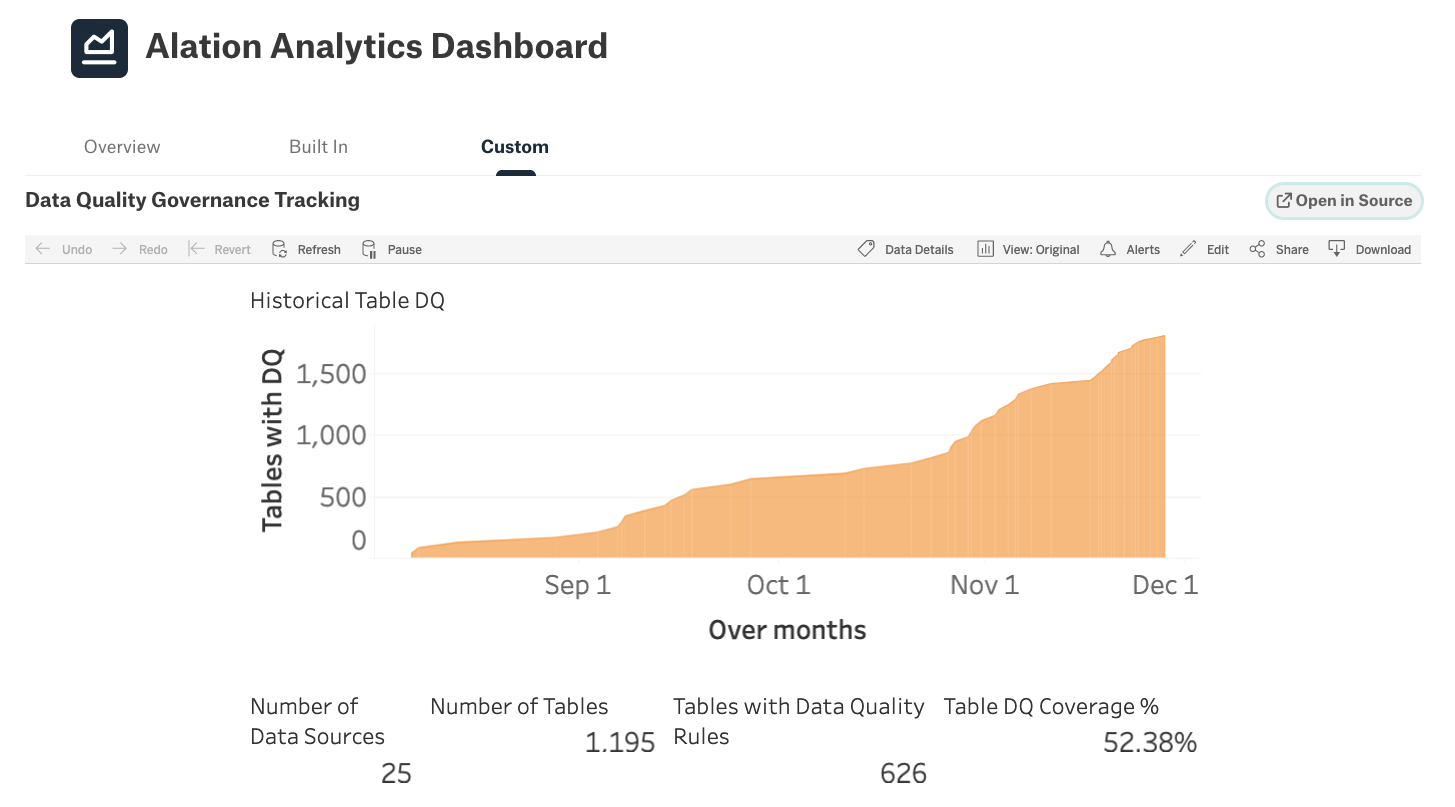Click the Sep 1 axis label
The height and width of the screenshot is (807, 1455).
click(x=577, y=585)
